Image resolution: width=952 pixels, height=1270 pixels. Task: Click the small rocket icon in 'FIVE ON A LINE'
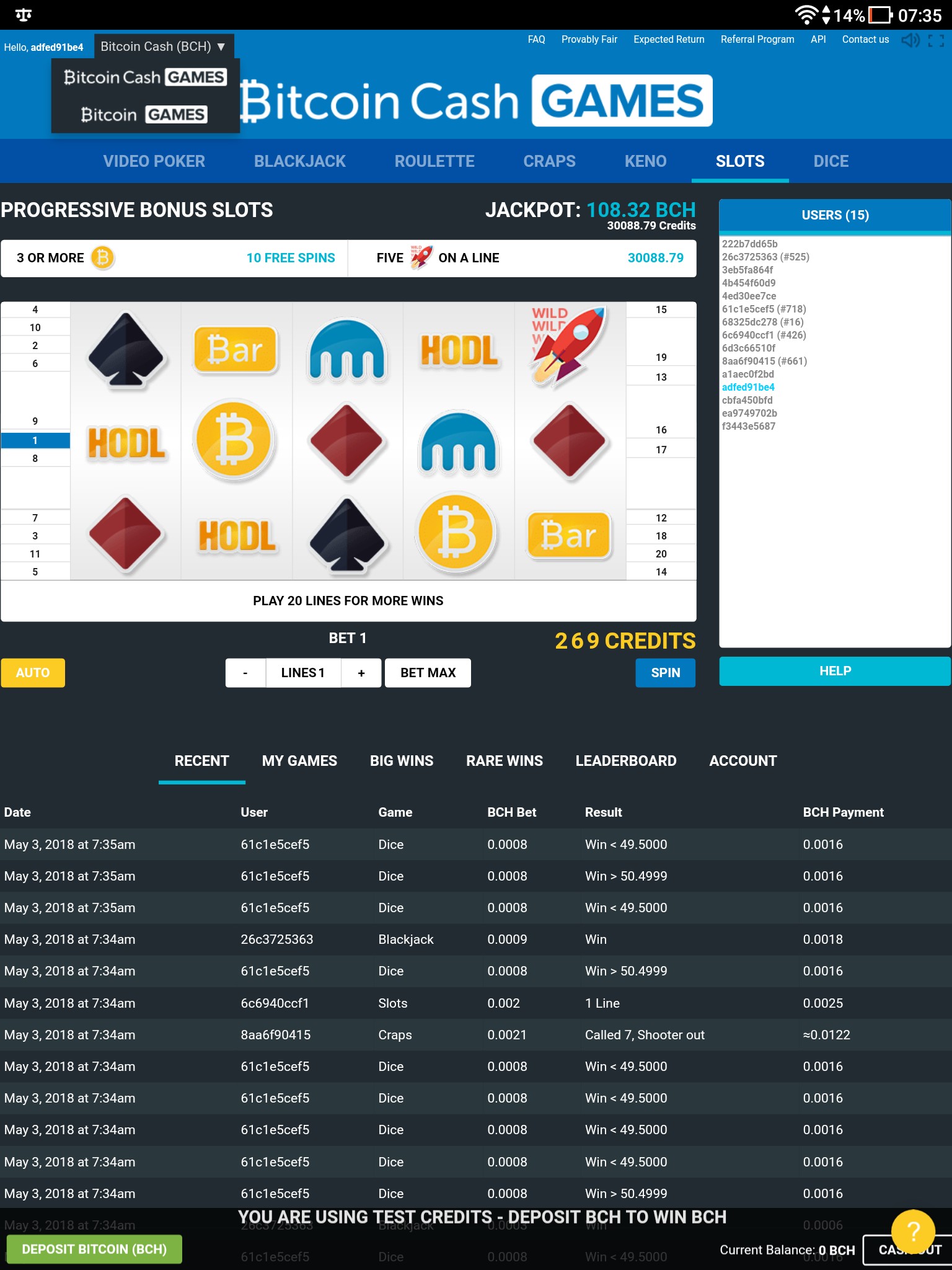coord(421,257)
